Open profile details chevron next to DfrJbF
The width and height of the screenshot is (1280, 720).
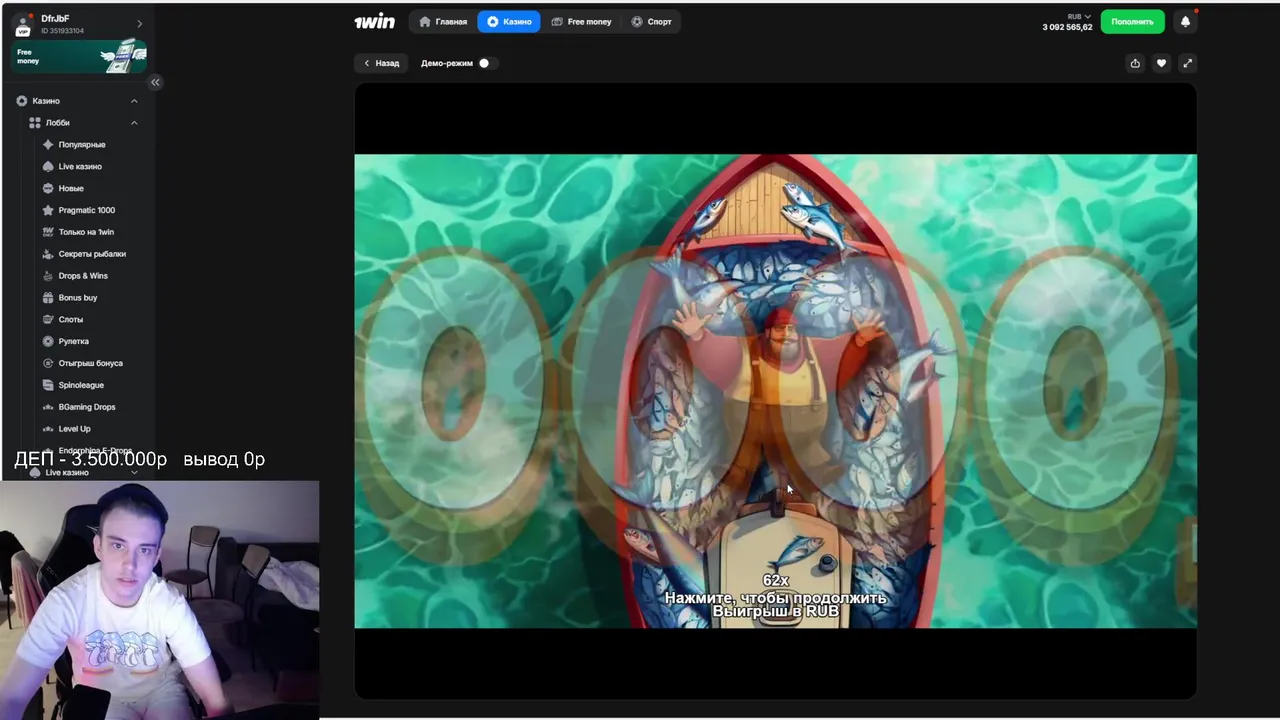click(x=139, y=24)
